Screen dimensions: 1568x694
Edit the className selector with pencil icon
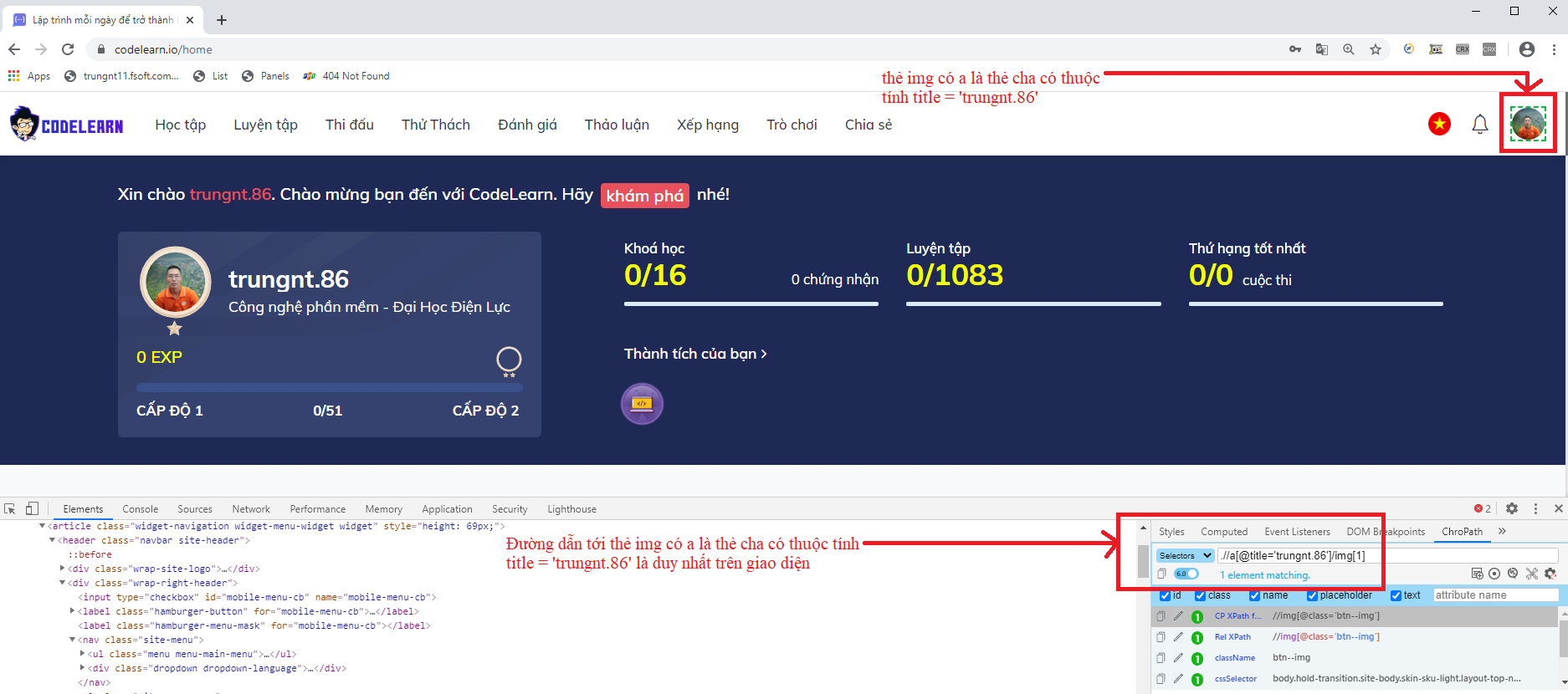tap(1178, 658)
